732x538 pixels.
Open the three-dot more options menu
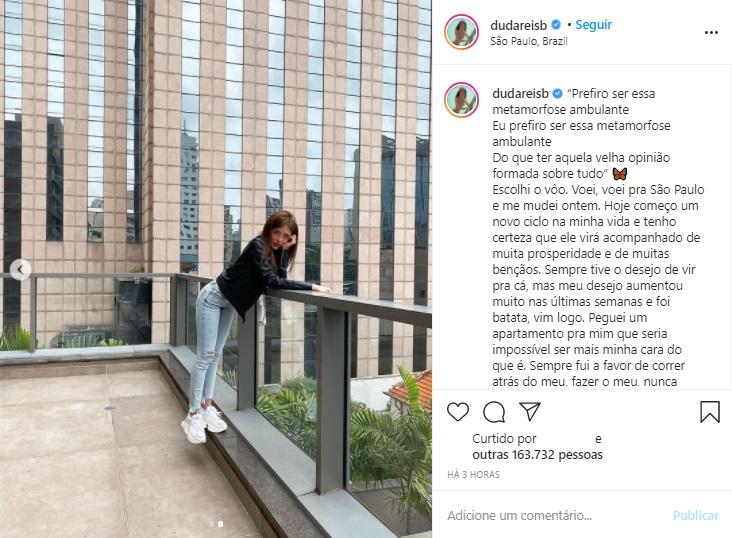pyautogui.click(x=711, y=32)
